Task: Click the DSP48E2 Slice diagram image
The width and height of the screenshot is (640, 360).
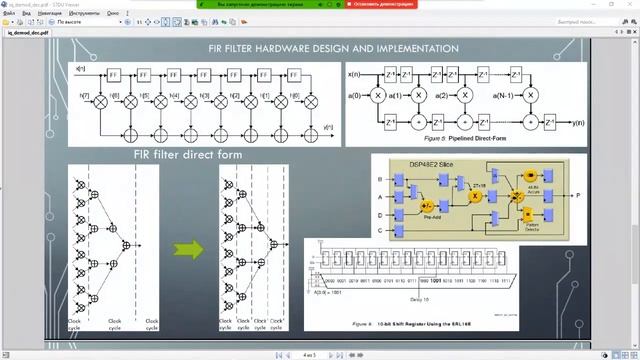Action: (x=478, y=199)
